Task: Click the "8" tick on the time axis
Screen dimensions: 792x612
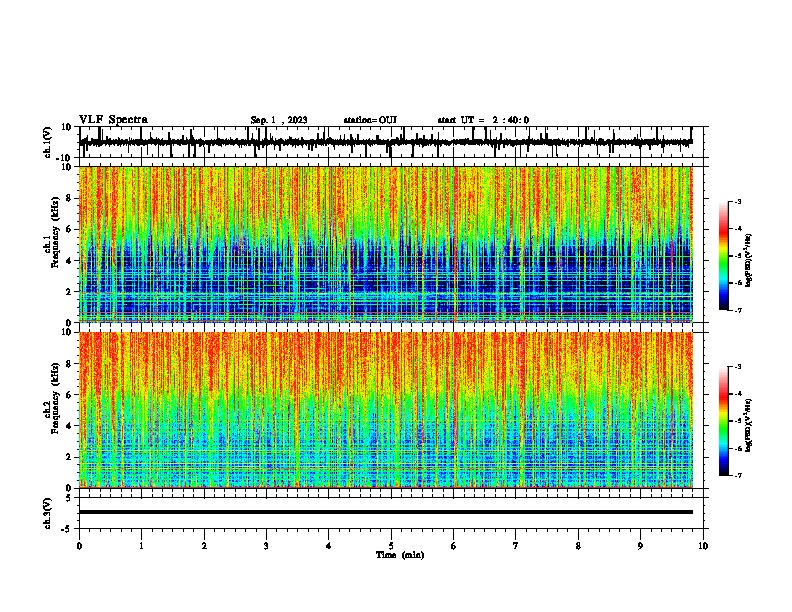Action: (578, 546)
